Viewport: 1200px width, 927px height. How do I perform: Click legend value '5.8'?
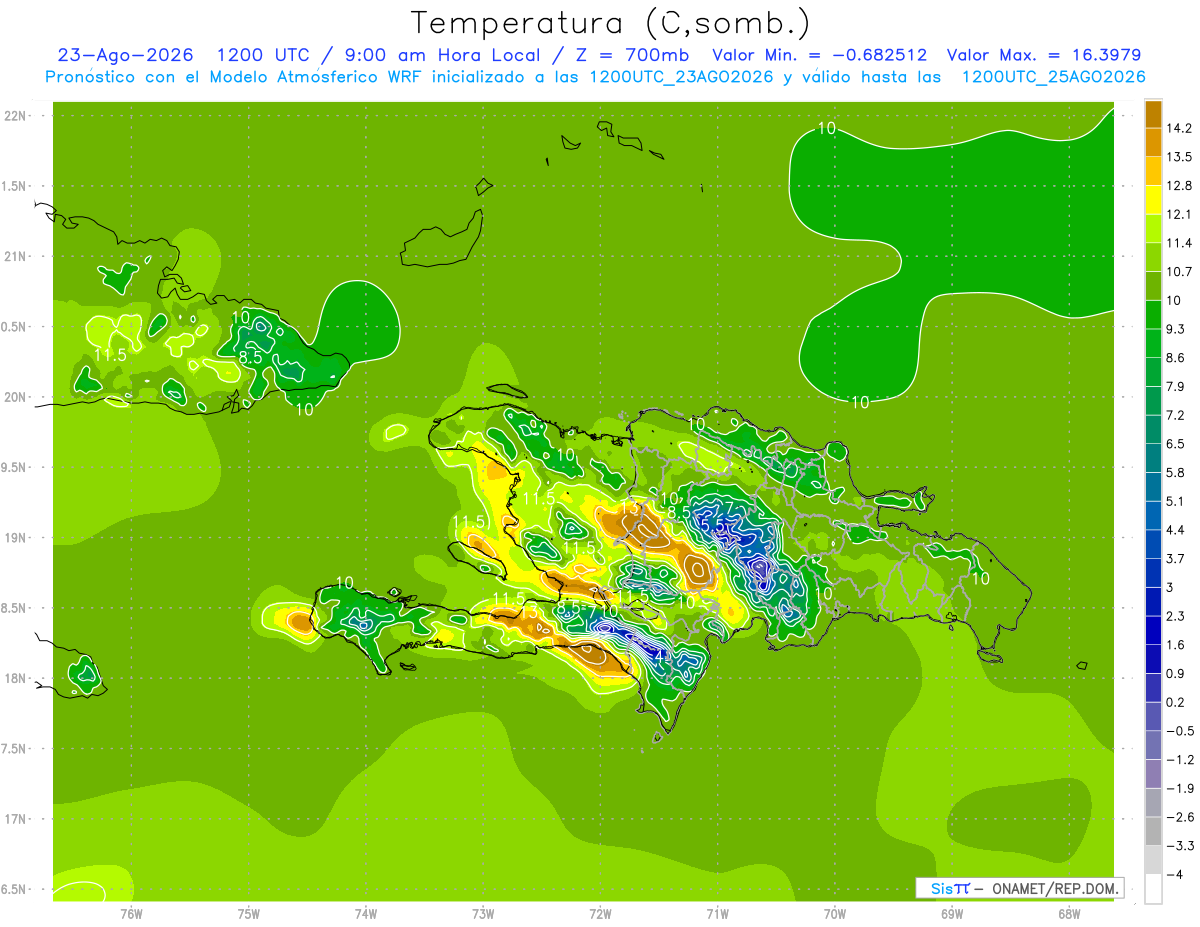coord(1175,472)
